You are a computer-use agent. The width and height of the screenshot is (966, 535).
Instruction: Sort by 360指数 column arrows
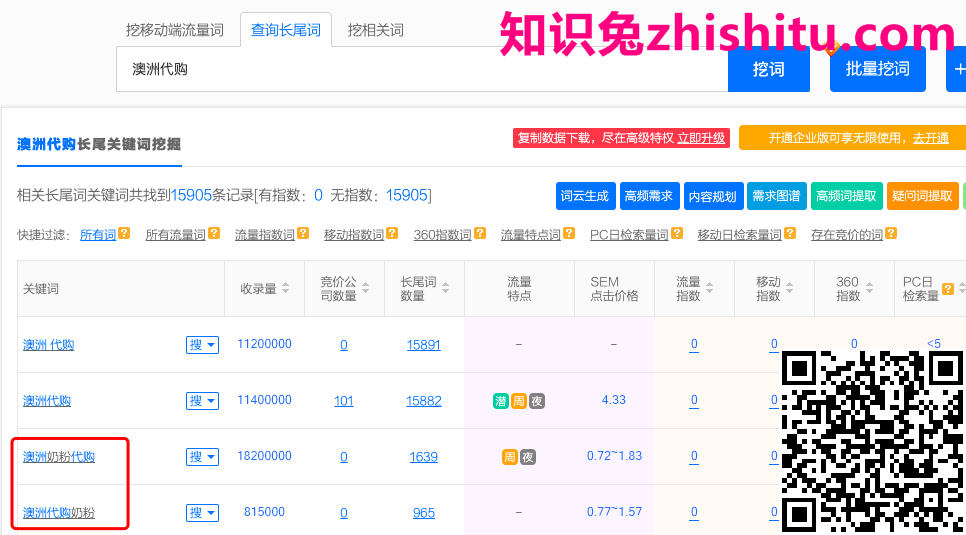[869, 288]
